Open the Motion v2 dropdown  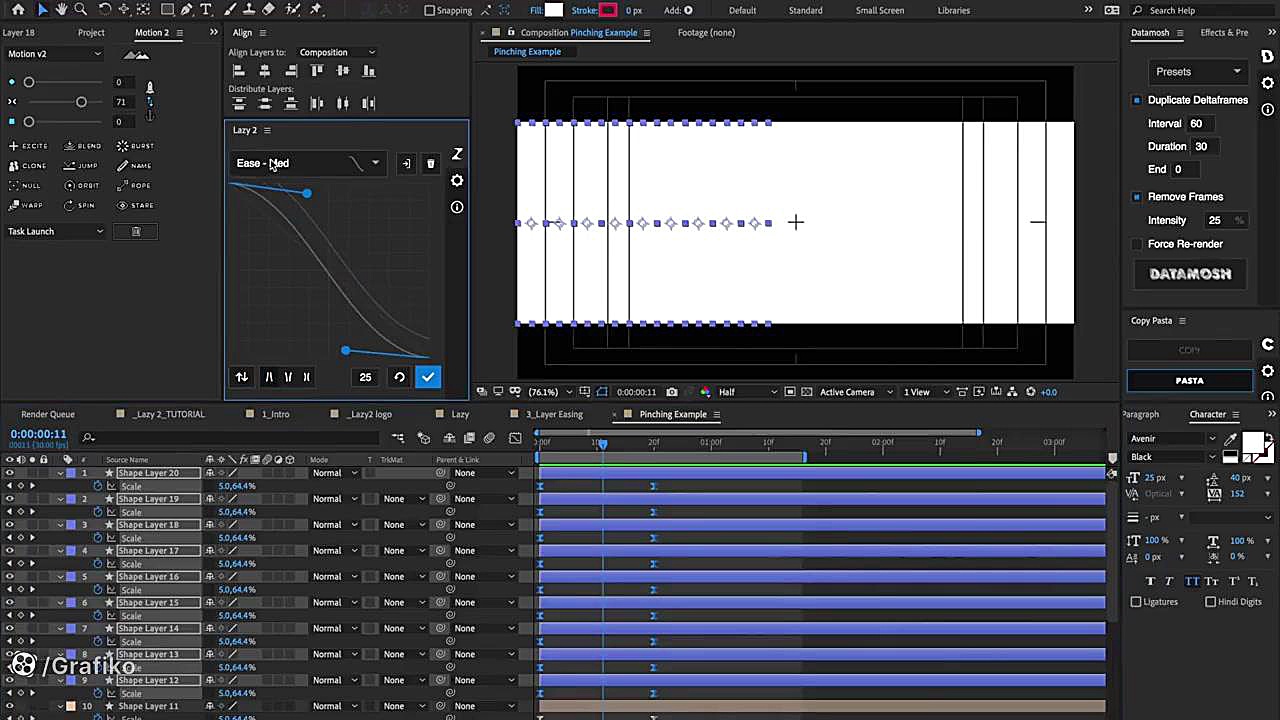55,54
